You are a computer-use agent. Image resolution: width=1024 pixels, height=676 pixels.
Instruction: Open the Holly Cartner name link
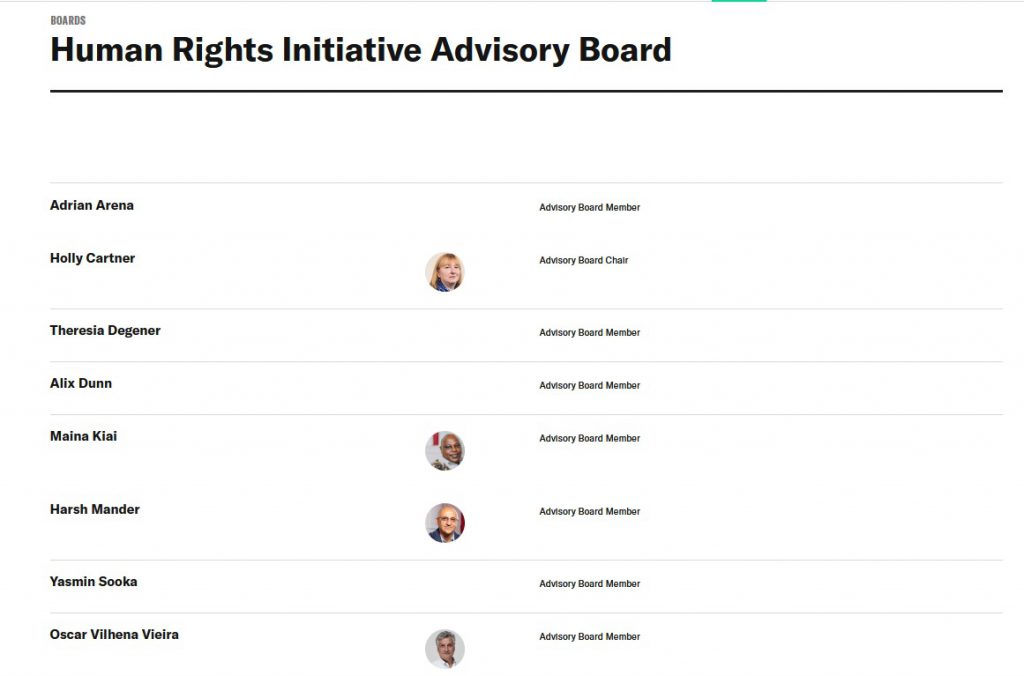(x=93, y=258)
